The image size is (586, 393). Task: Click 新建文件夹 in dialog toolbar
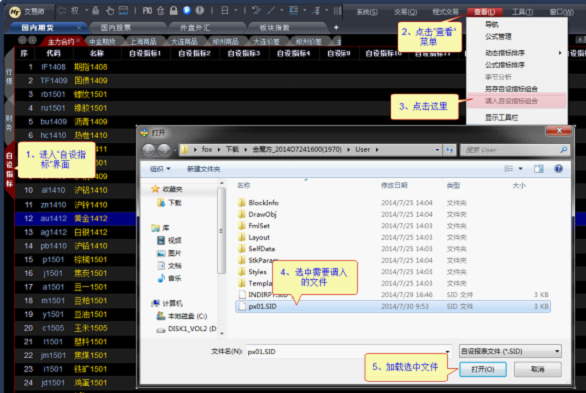point(203,169)
